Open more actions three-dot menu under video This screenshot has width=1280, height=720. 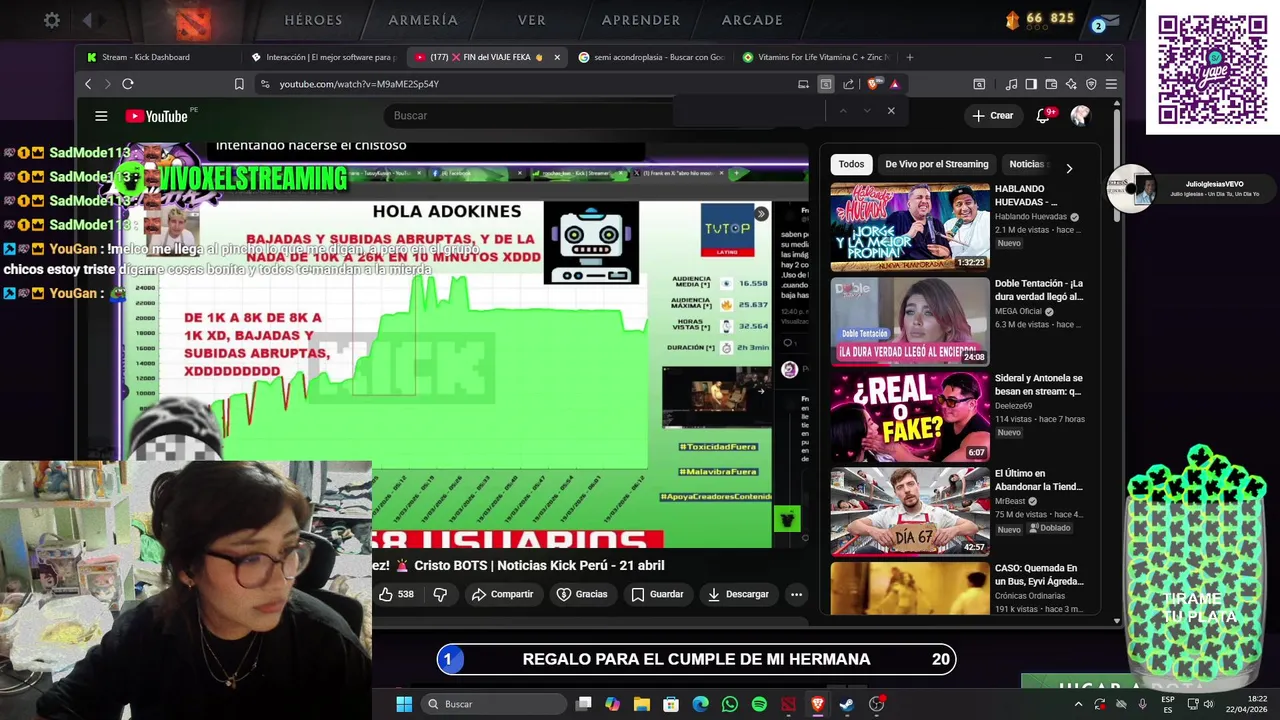[x=796, y=594]
